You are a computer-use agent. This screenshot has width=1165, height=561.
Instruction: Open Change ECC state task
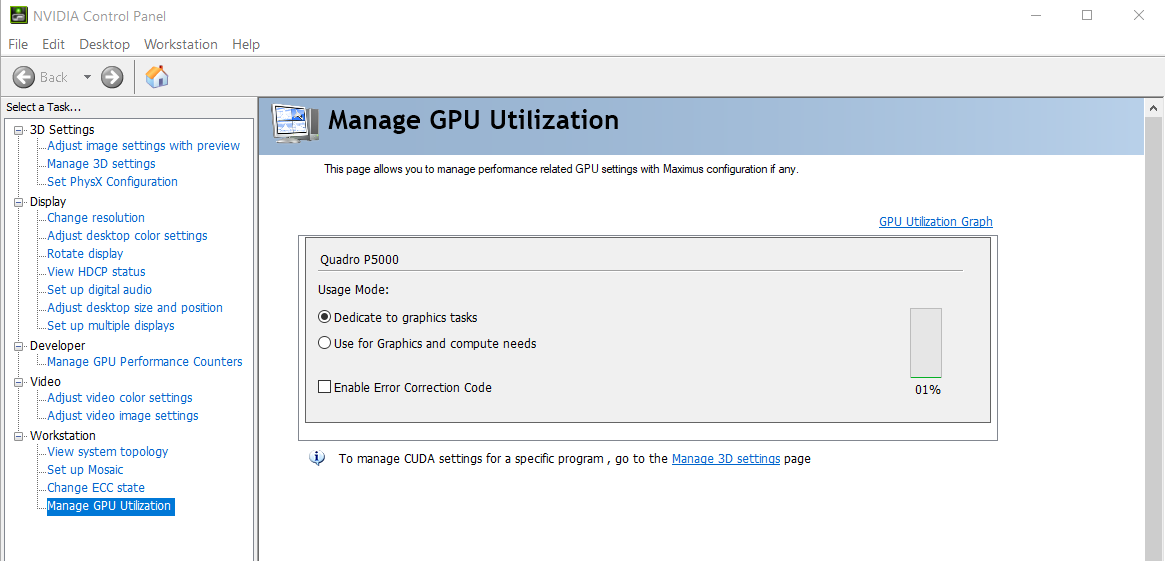click(96, 487)
